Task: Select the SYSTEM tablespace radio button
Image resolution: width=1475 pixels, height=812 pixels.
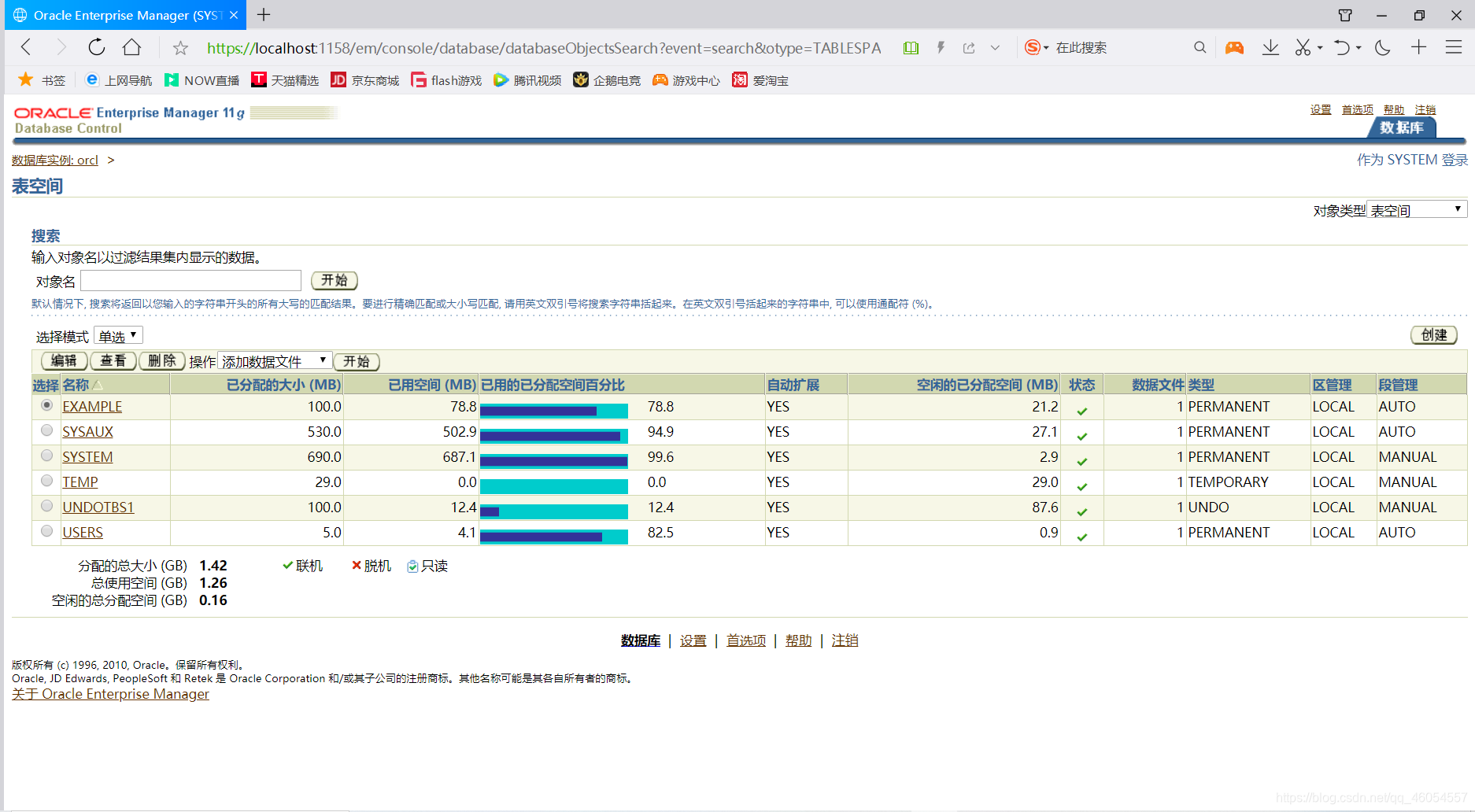Action: click(47, 456)
